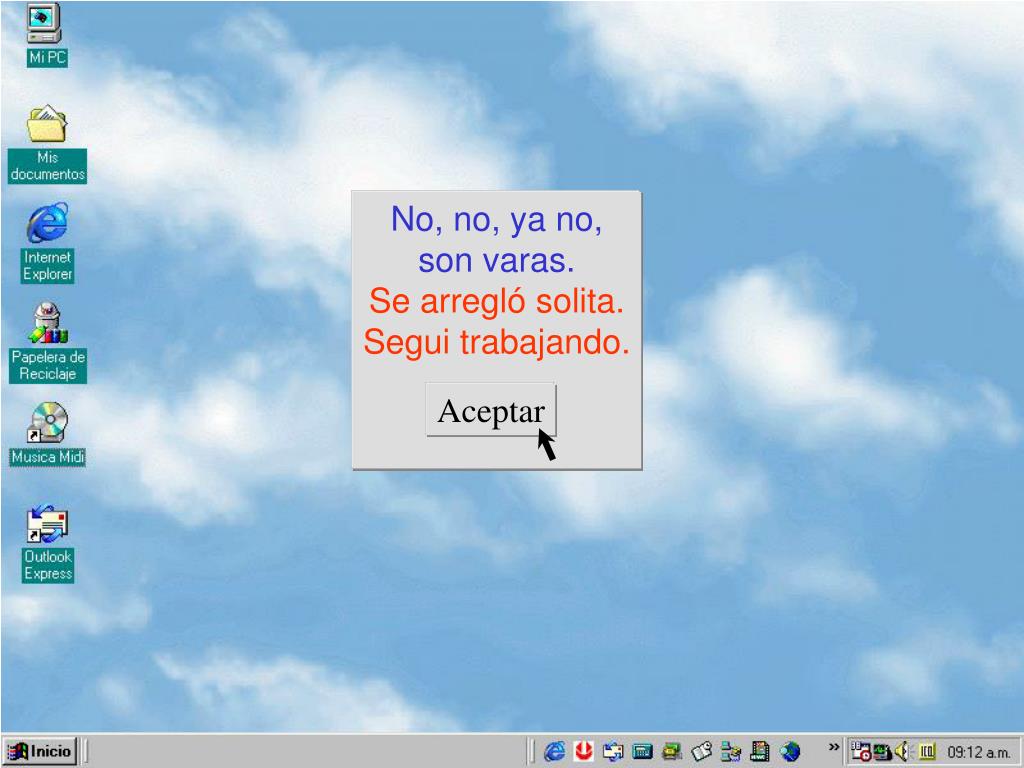Click the text 'Segui trabajando.'
Image resolution: width=1024 pixels, height=768 pixels.
[x=496, y=342]
